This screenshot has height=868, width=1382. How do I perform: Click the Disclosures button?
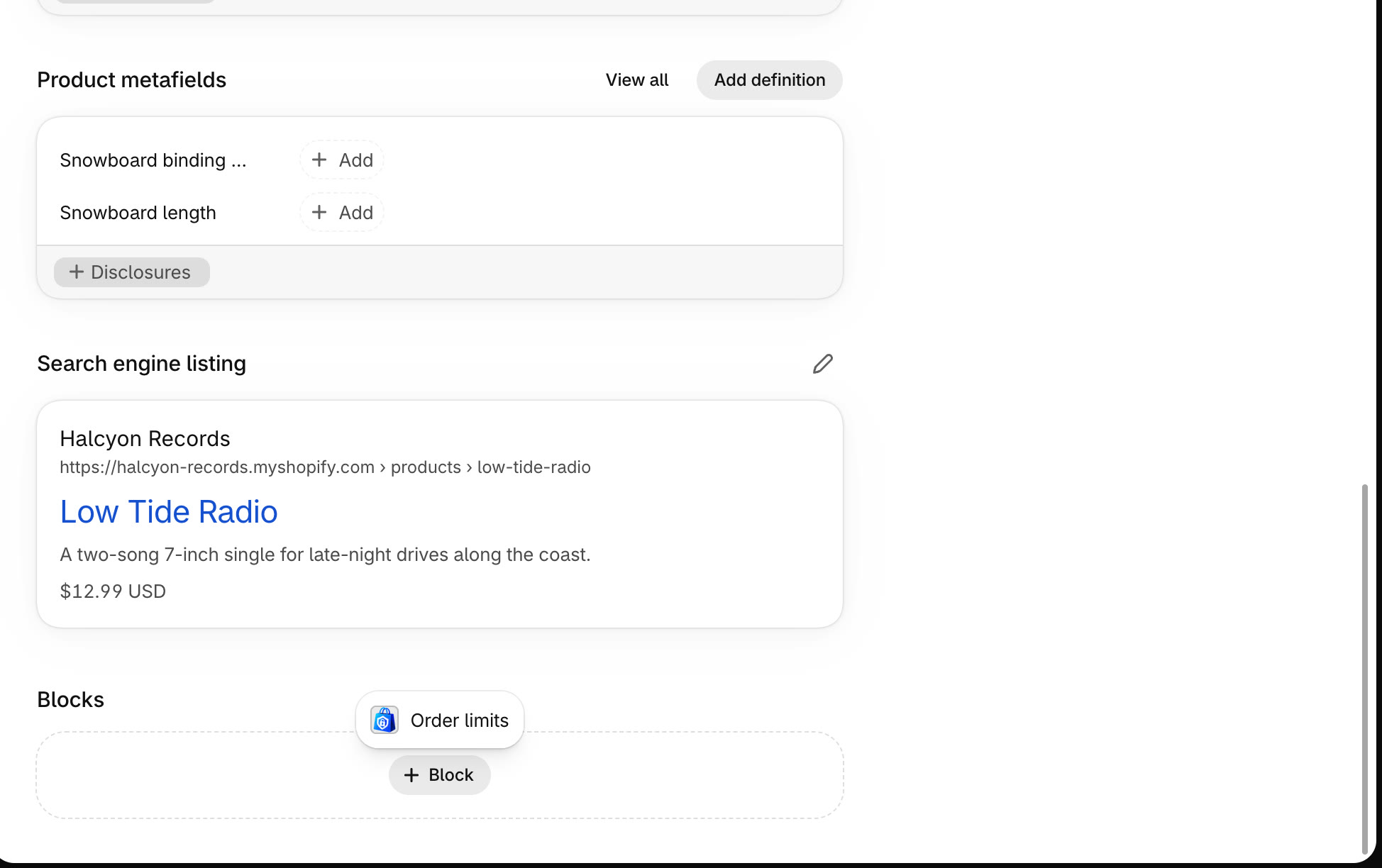click(x=132, y=272)
